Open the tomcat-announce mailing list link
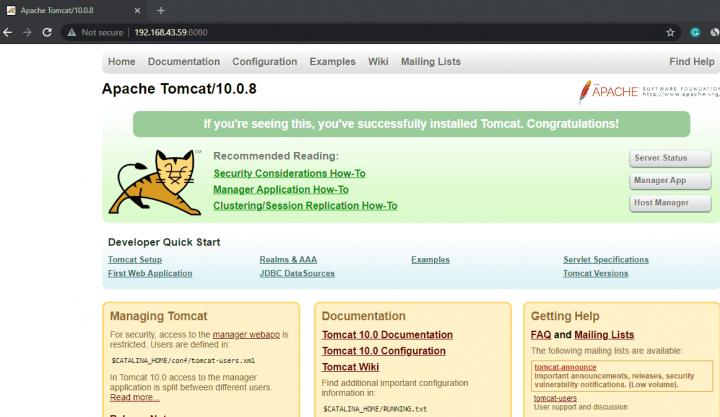This screenshot has width=720, height=417. coord(565,367)
